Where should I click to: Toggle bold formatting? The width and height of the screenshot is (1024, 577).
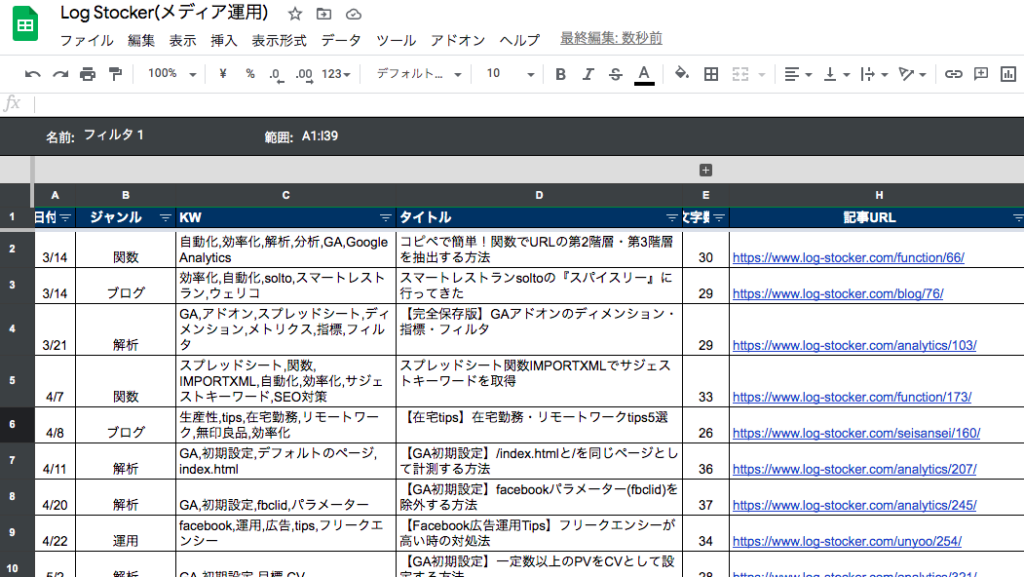tap(560, 73)
